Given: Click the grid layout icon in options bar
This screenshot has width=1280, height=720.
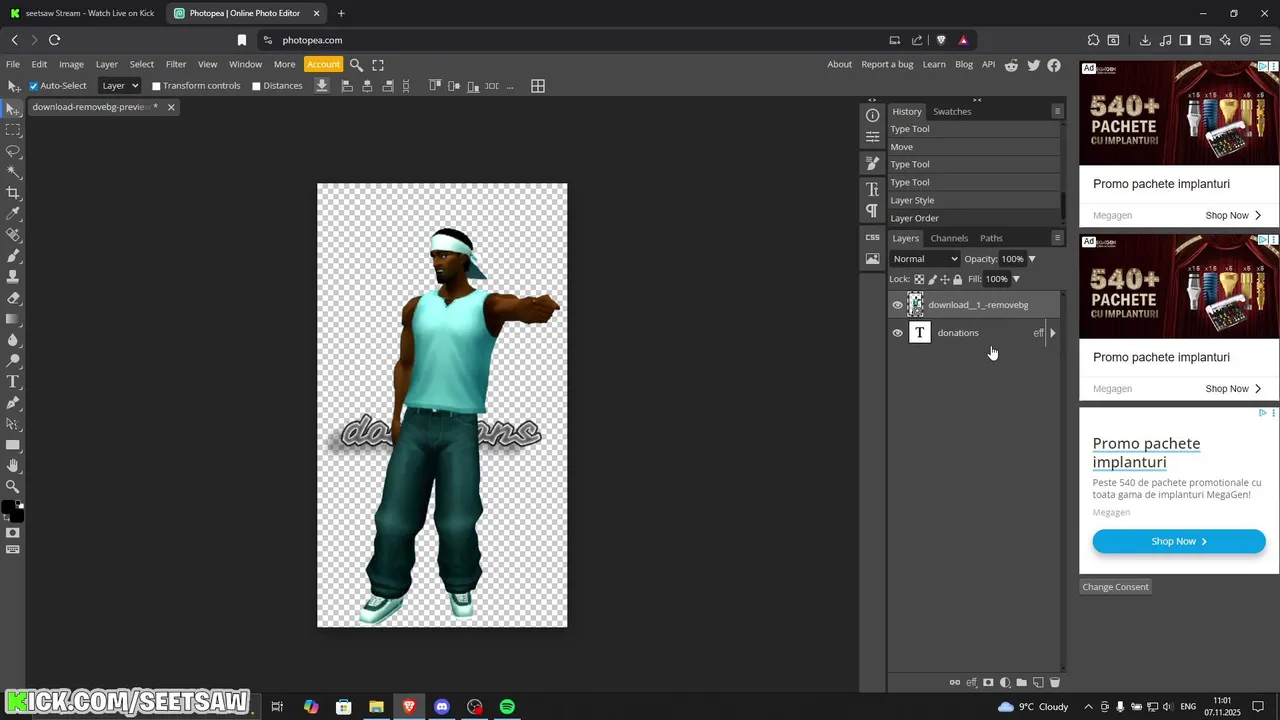Looking at the screenshot, I should click(x=538, y=86).
